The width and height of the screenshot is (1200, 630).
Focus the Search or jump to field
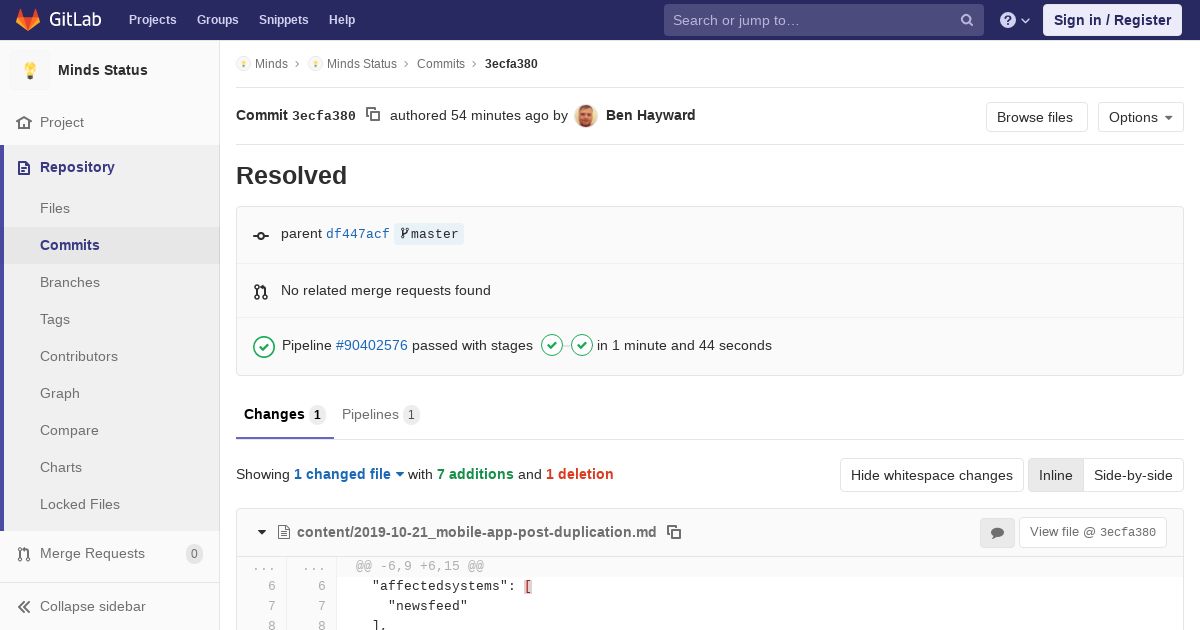(x=810, y=20)
